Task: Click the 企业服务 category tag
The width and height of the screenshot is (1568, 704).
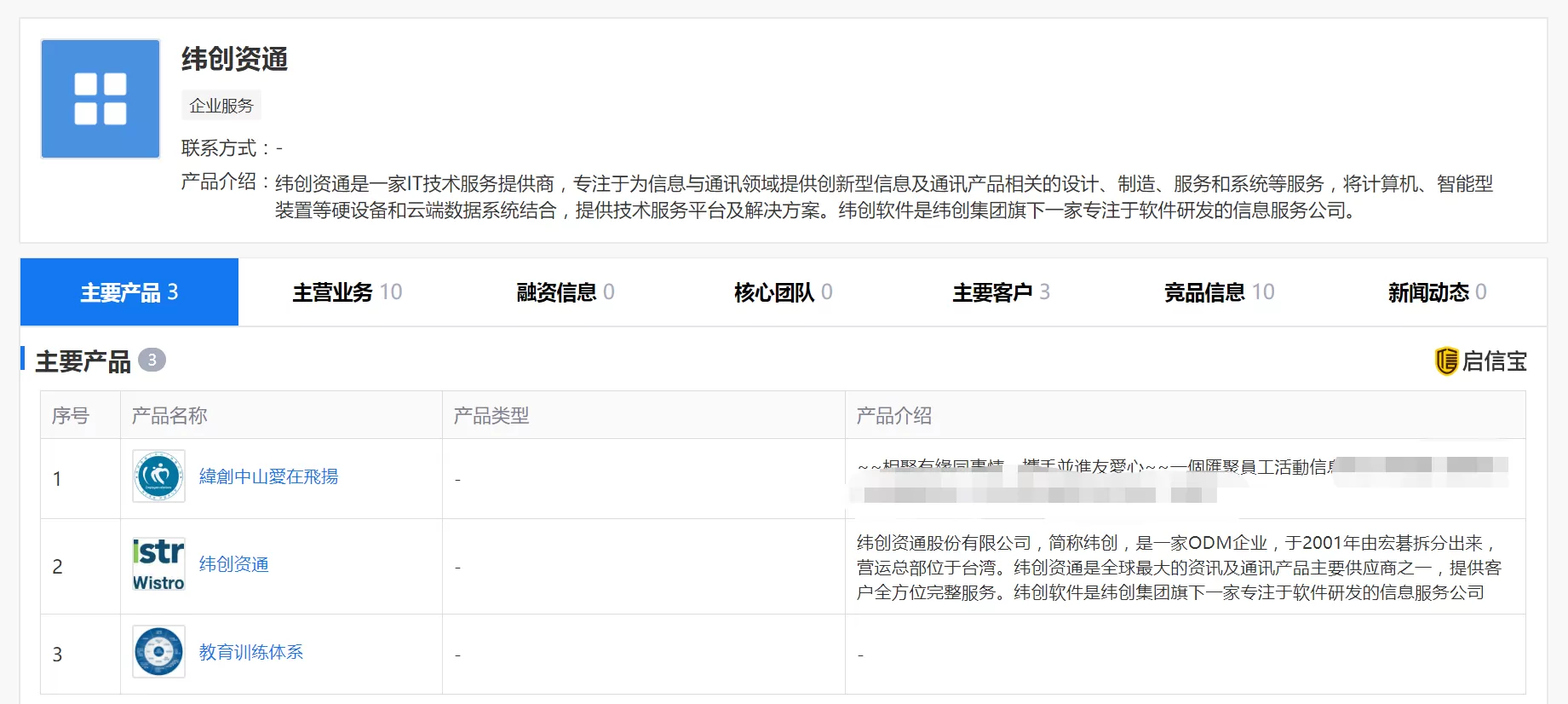Action: (221, 106)
